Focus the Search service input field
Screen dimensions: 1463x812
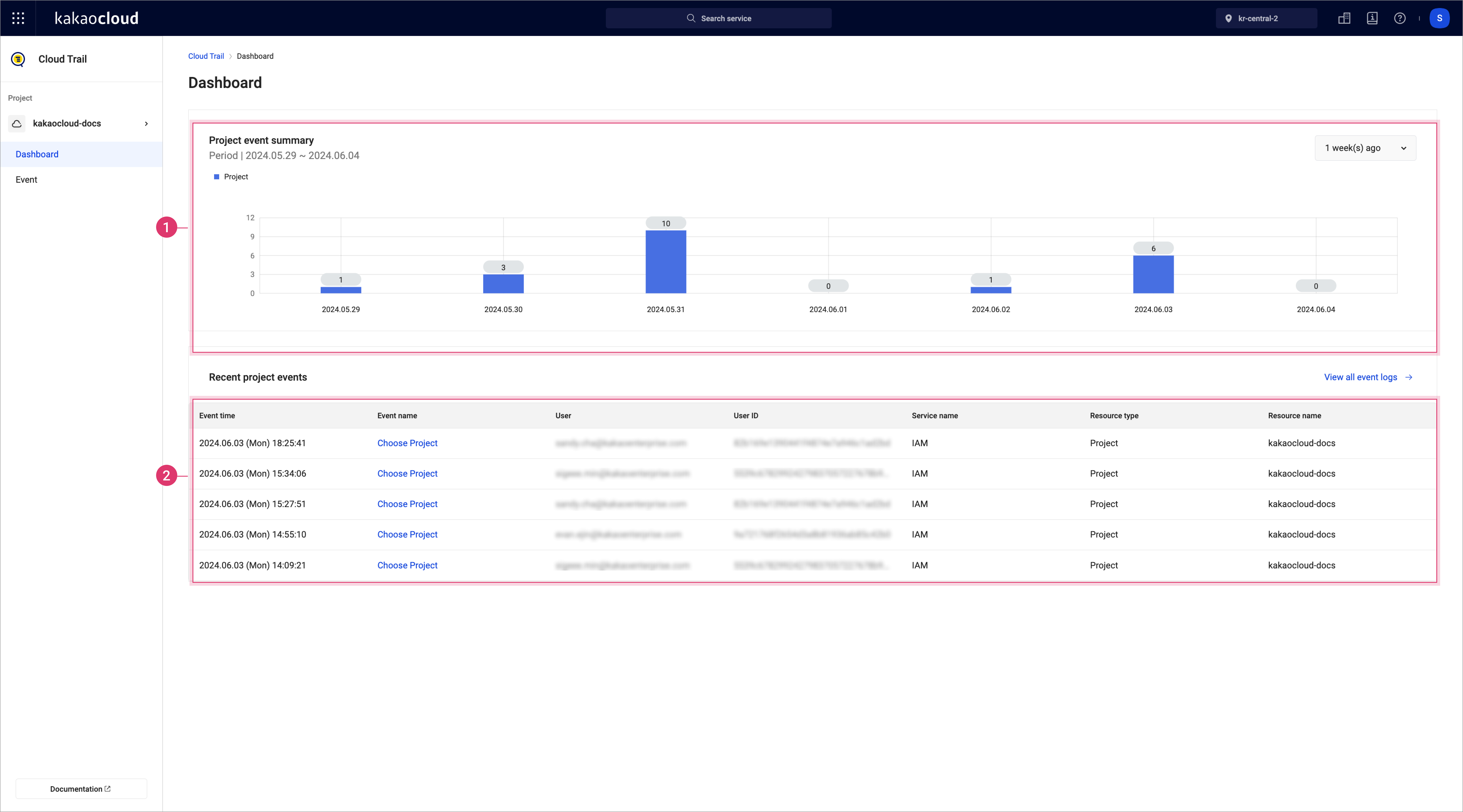pos(718,18)
